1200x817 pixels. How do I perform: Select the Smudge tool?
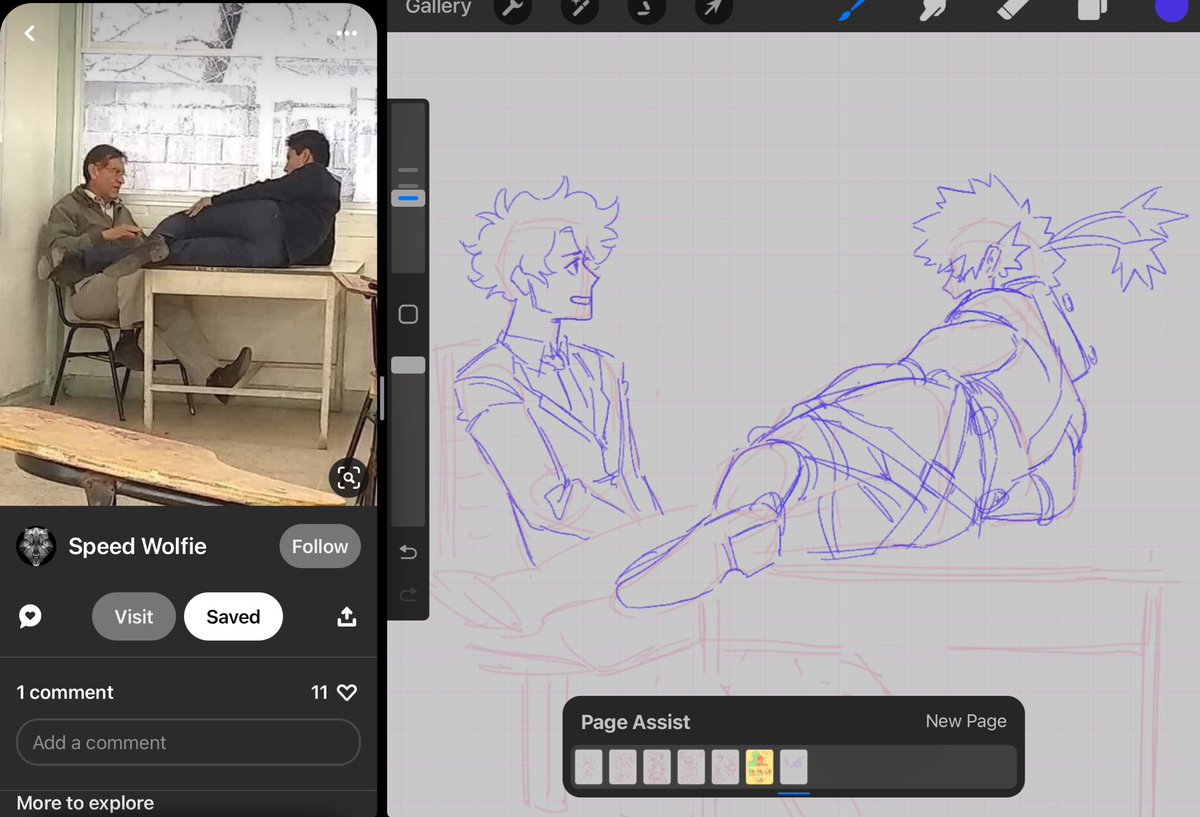933,10
